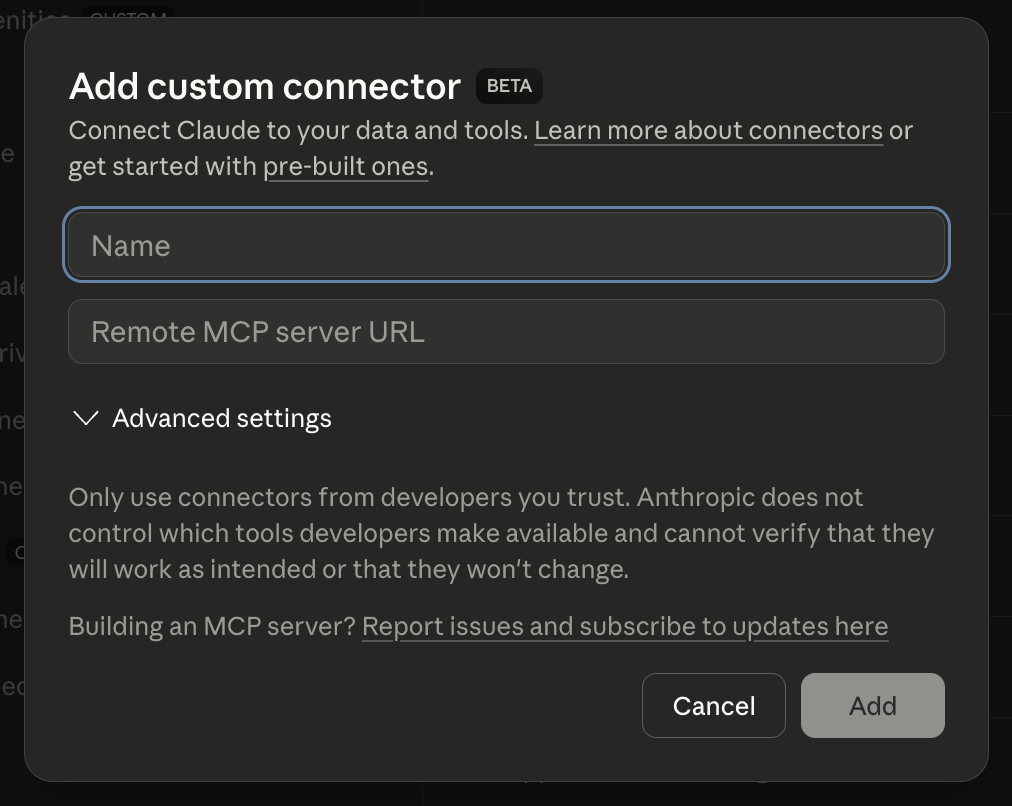Focus the Name input field

pos(506,245)
